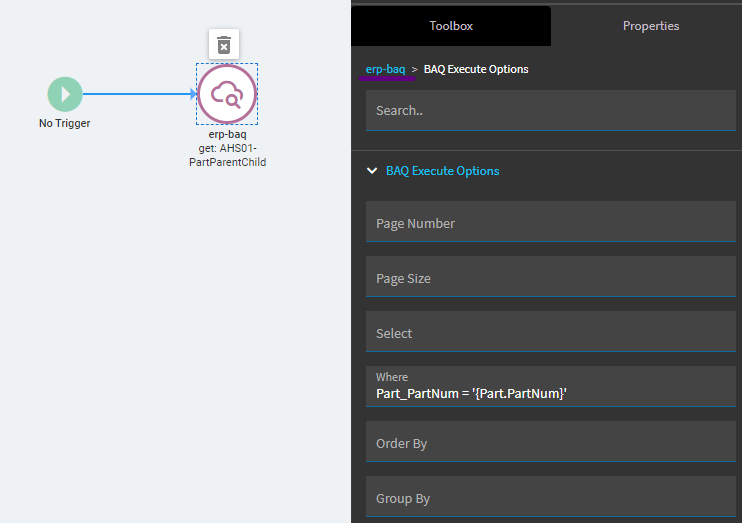Viewport: 742px width, 523px height.
Task: Click the erp-baq breadcrumb link
Action: tap(386, 69)
